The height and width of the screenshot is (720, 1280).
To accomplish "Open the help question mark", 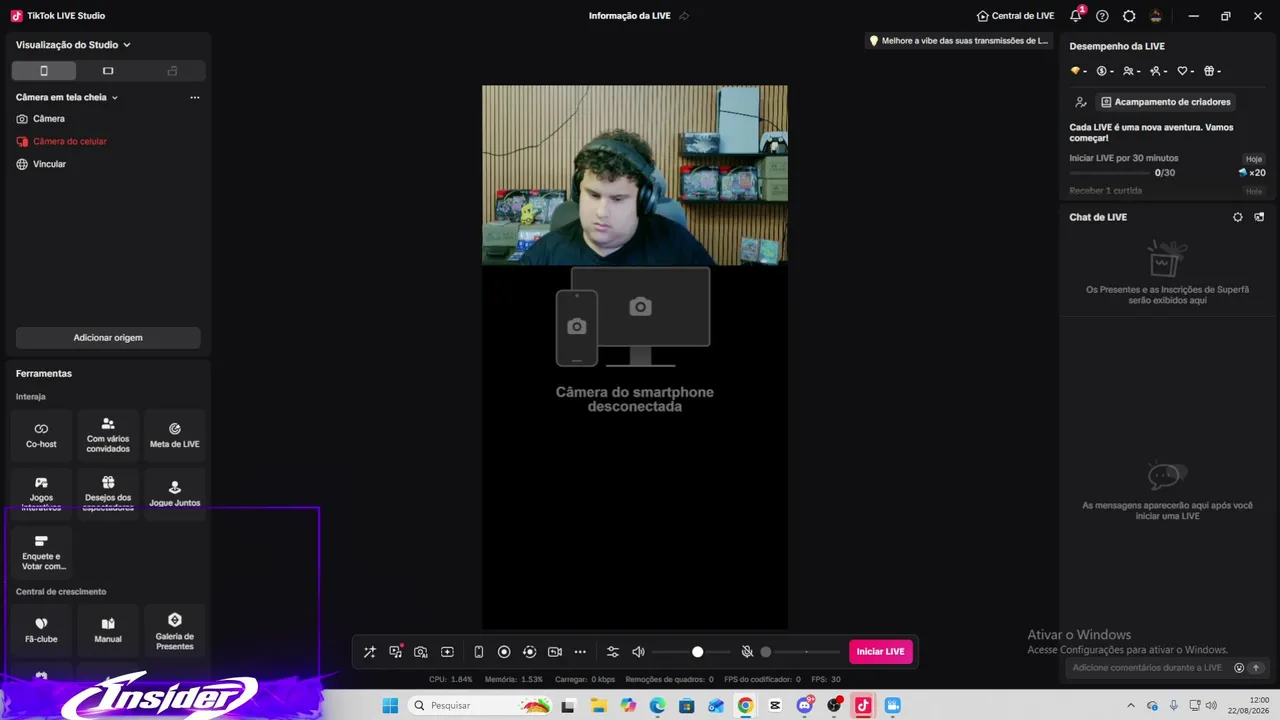I will coord(1102,16).
